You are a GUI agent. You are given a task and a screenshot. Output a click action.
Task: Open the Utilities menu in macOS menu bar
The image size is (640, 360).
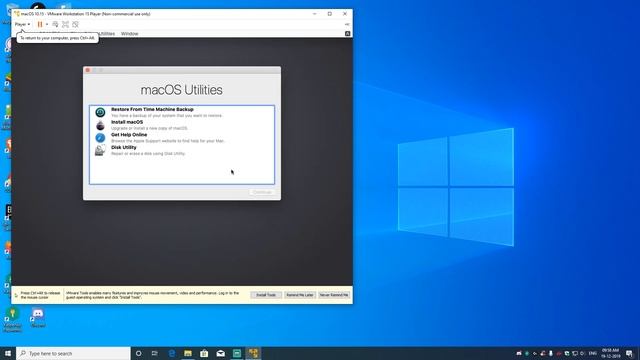(x=107, y=34)
